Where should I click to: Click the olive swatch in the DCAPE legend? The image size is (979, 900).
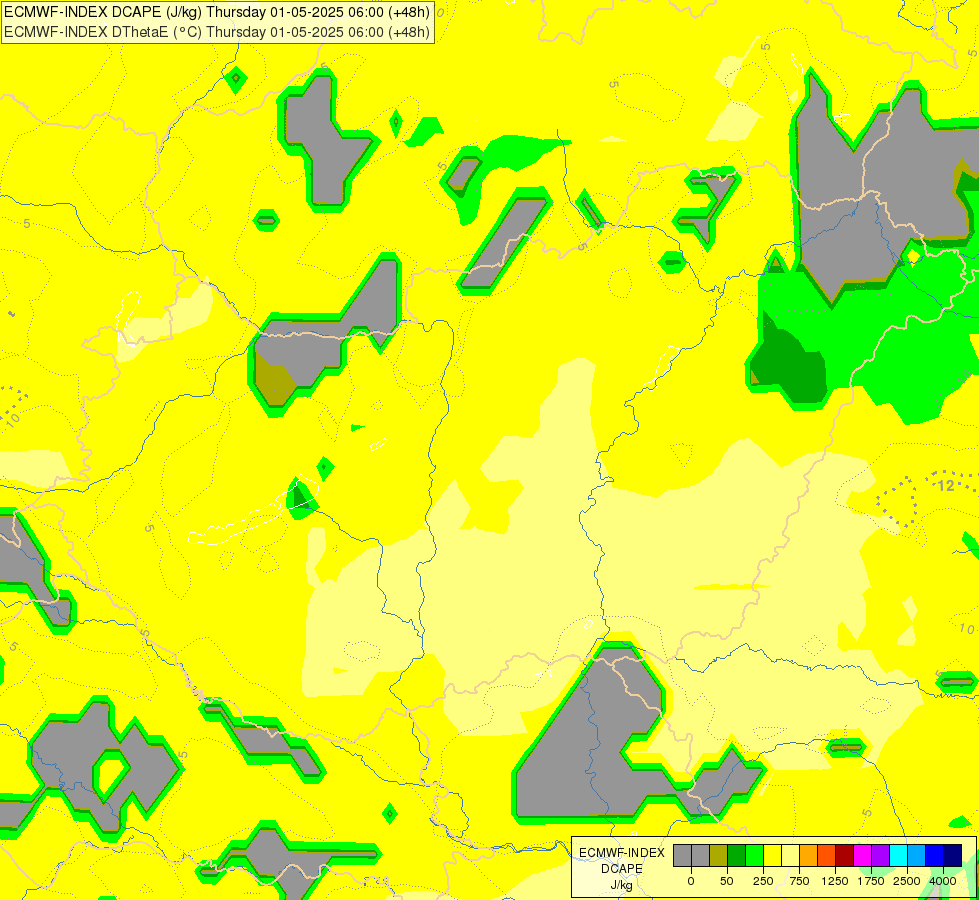point(719,856)
